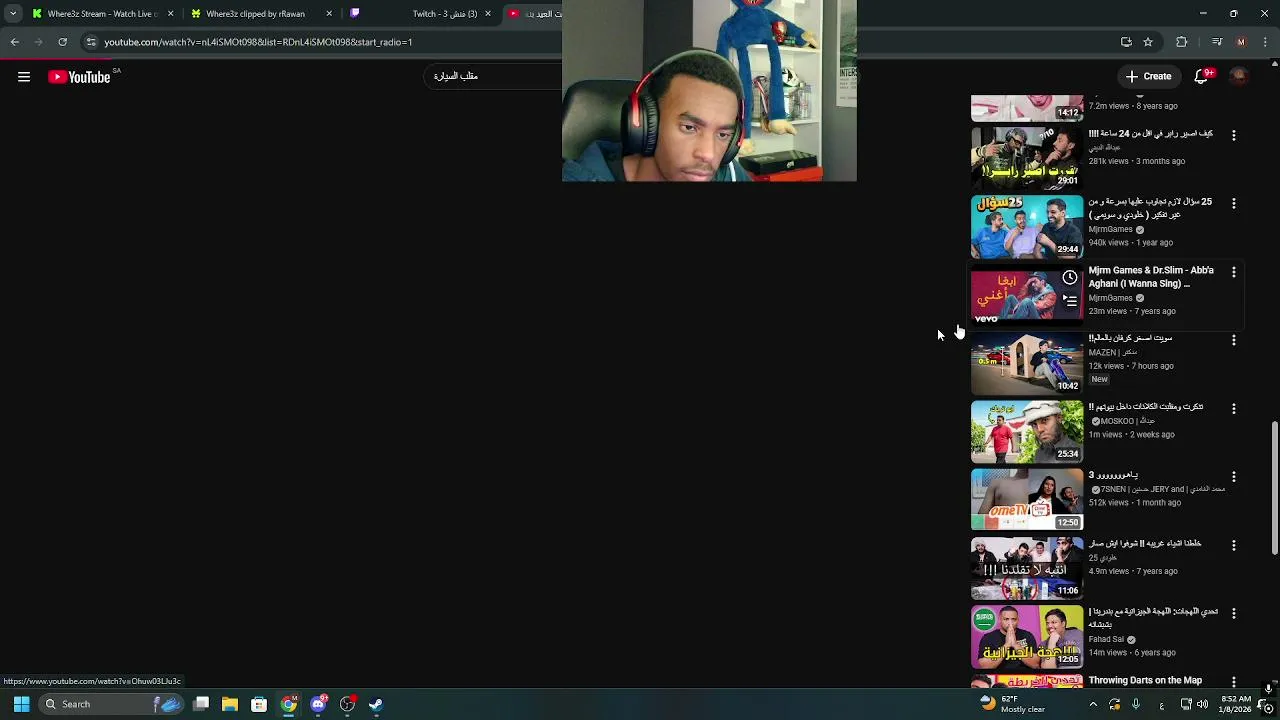Click the taskbar Search box
This screenshot has height=720, width=1280.
[x=112, y=704]
